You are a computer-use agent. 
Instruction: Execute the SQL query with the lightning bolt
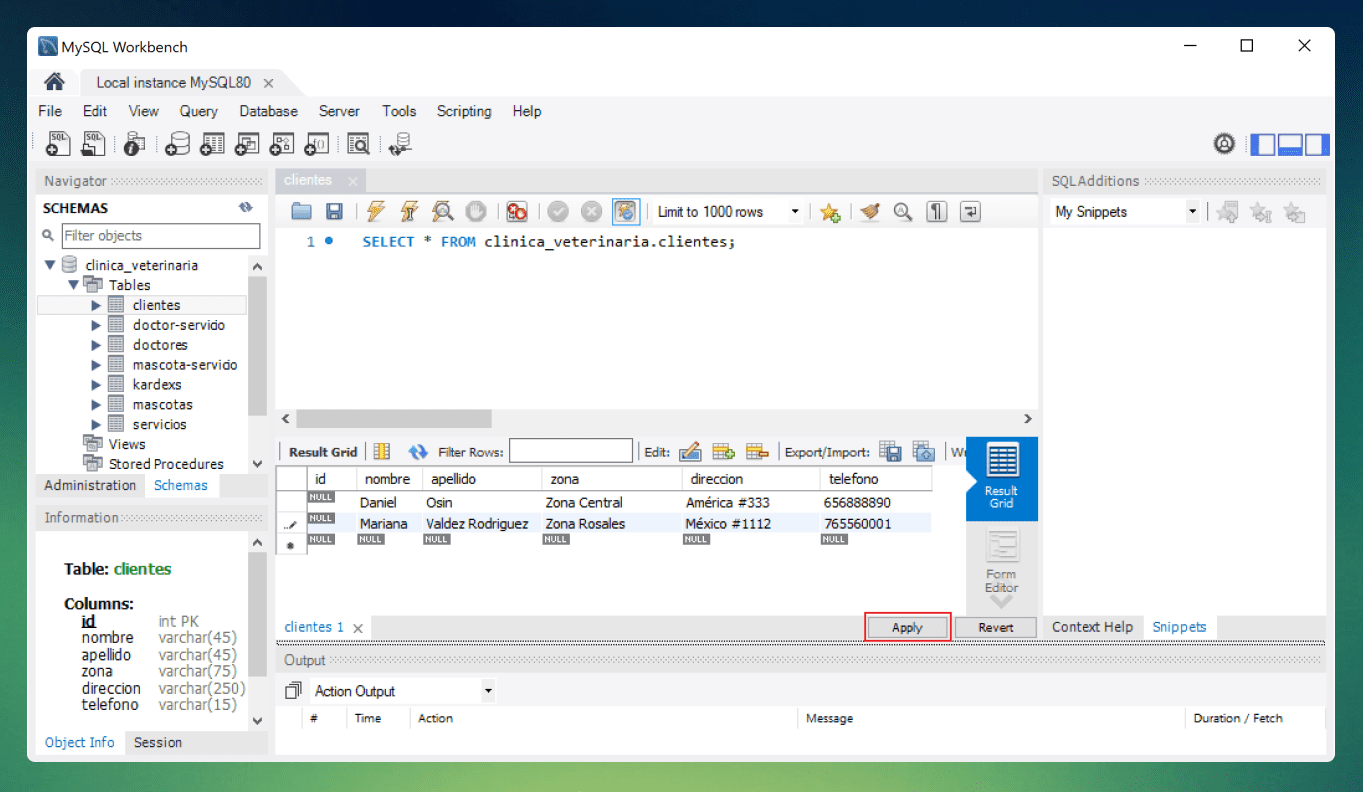(x=374, y=211)
